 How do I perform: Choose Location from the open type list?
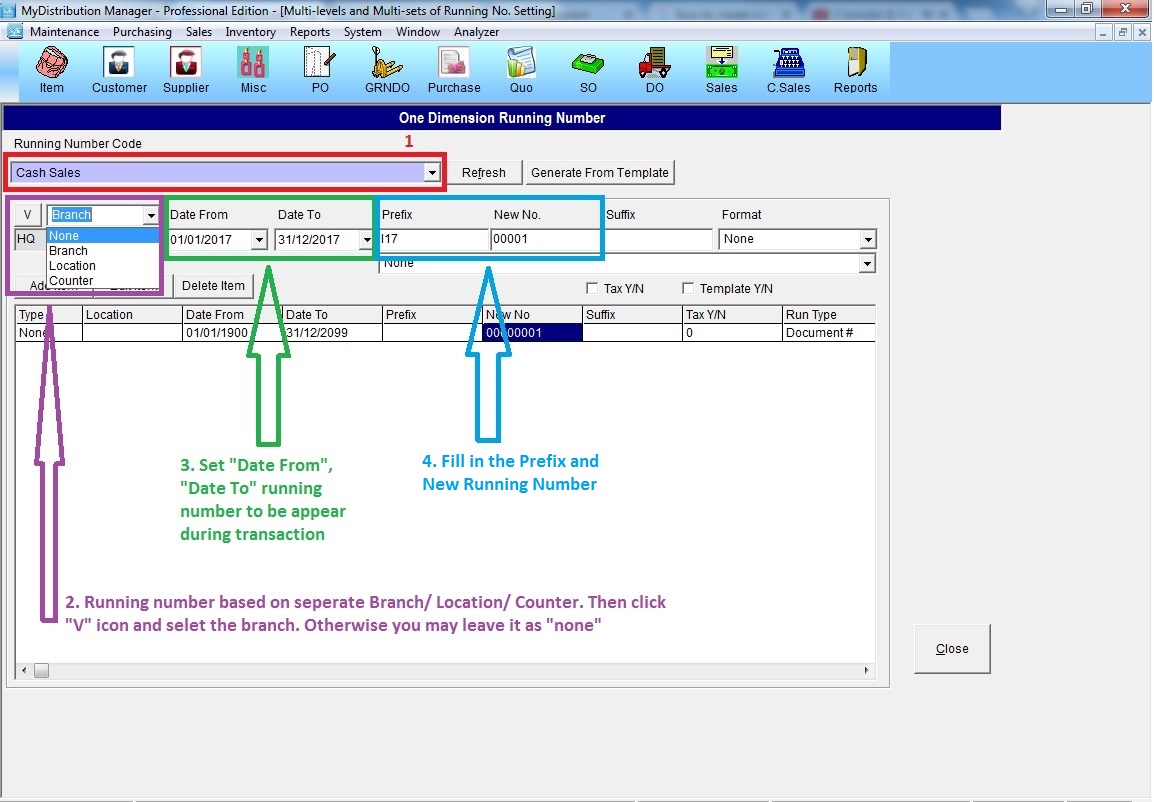pos(72,266)
